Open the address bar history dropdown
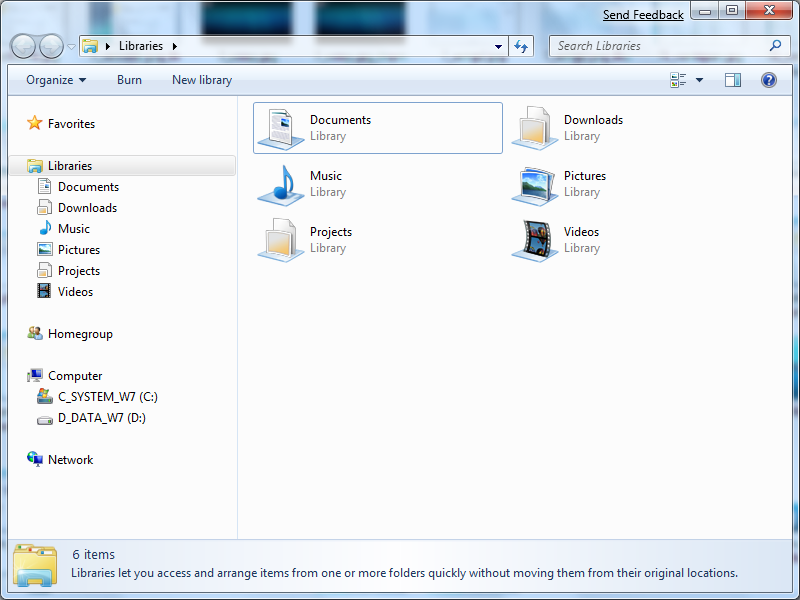The image size is (800, 600). pyautogui.click(x=498, y=46)
